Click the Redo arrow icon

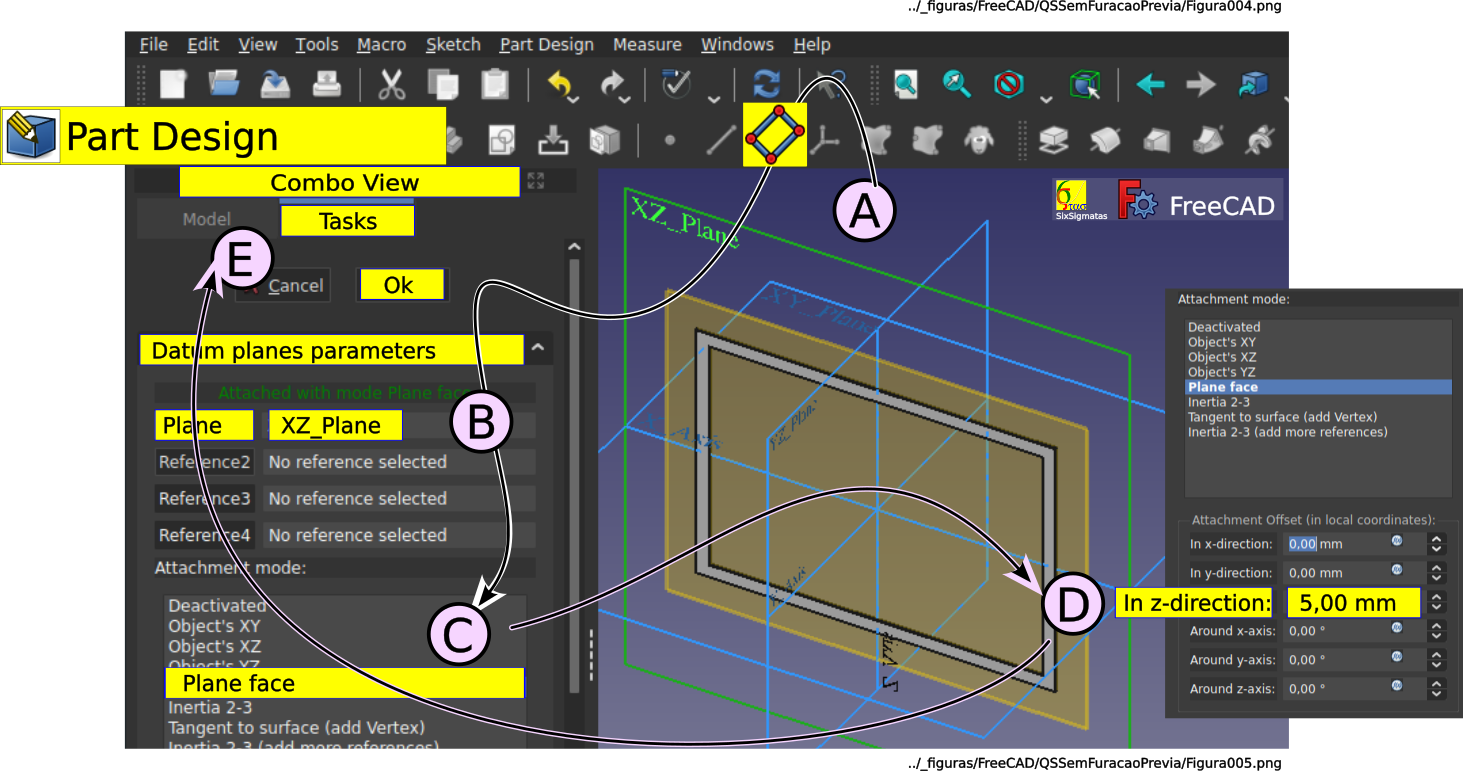pos(613,84)
